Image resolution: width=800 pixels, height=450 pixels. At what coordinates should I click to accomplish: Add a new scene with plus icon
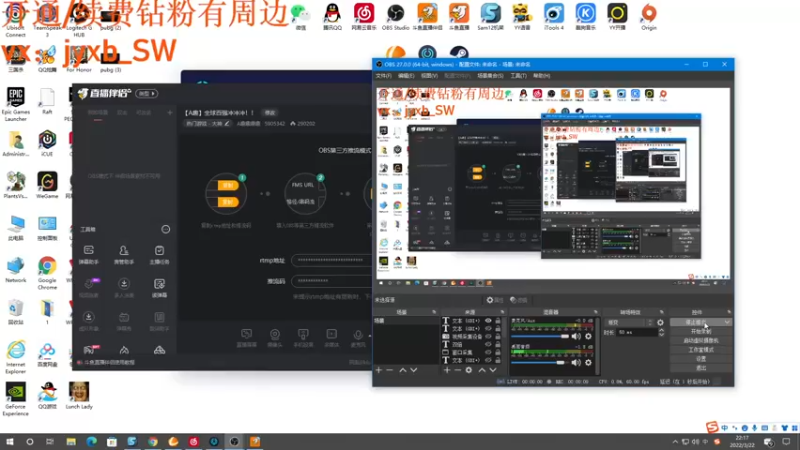click(x=379, y=370)
